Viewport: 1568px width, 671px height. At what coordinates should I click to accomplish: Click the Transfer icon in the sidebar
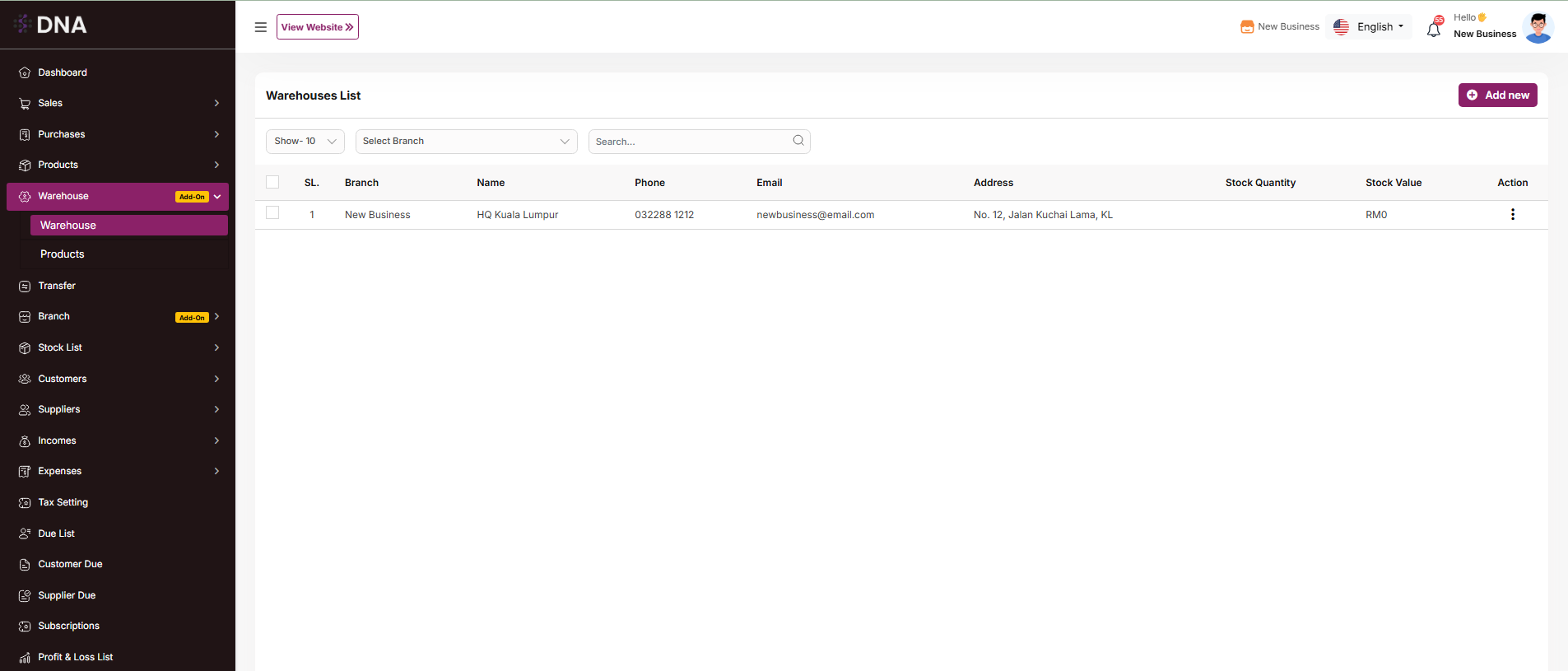click(25, 286)
